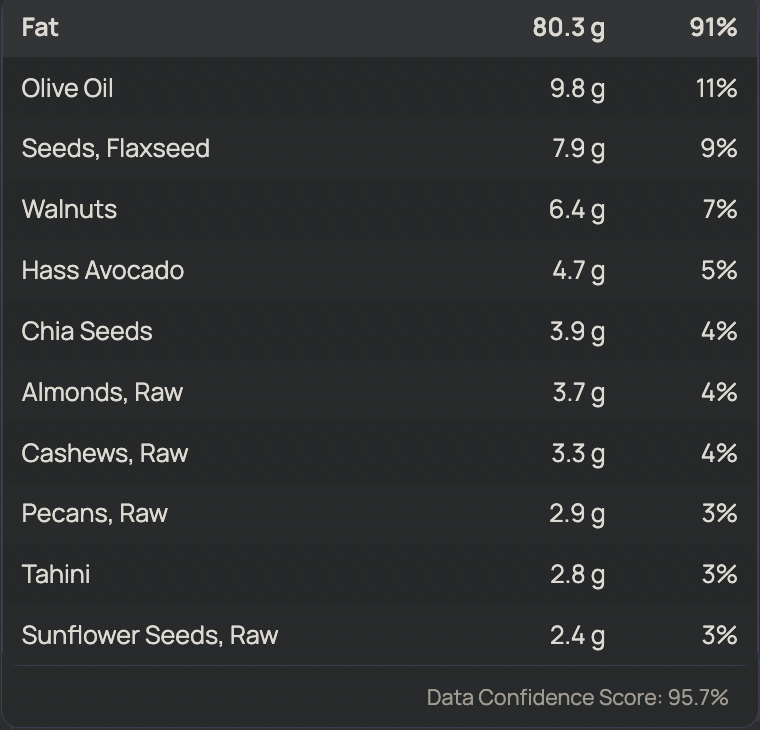Select the 9.8 g olive oil amount
The image size is (760, 730).
[x=577, y=88]
